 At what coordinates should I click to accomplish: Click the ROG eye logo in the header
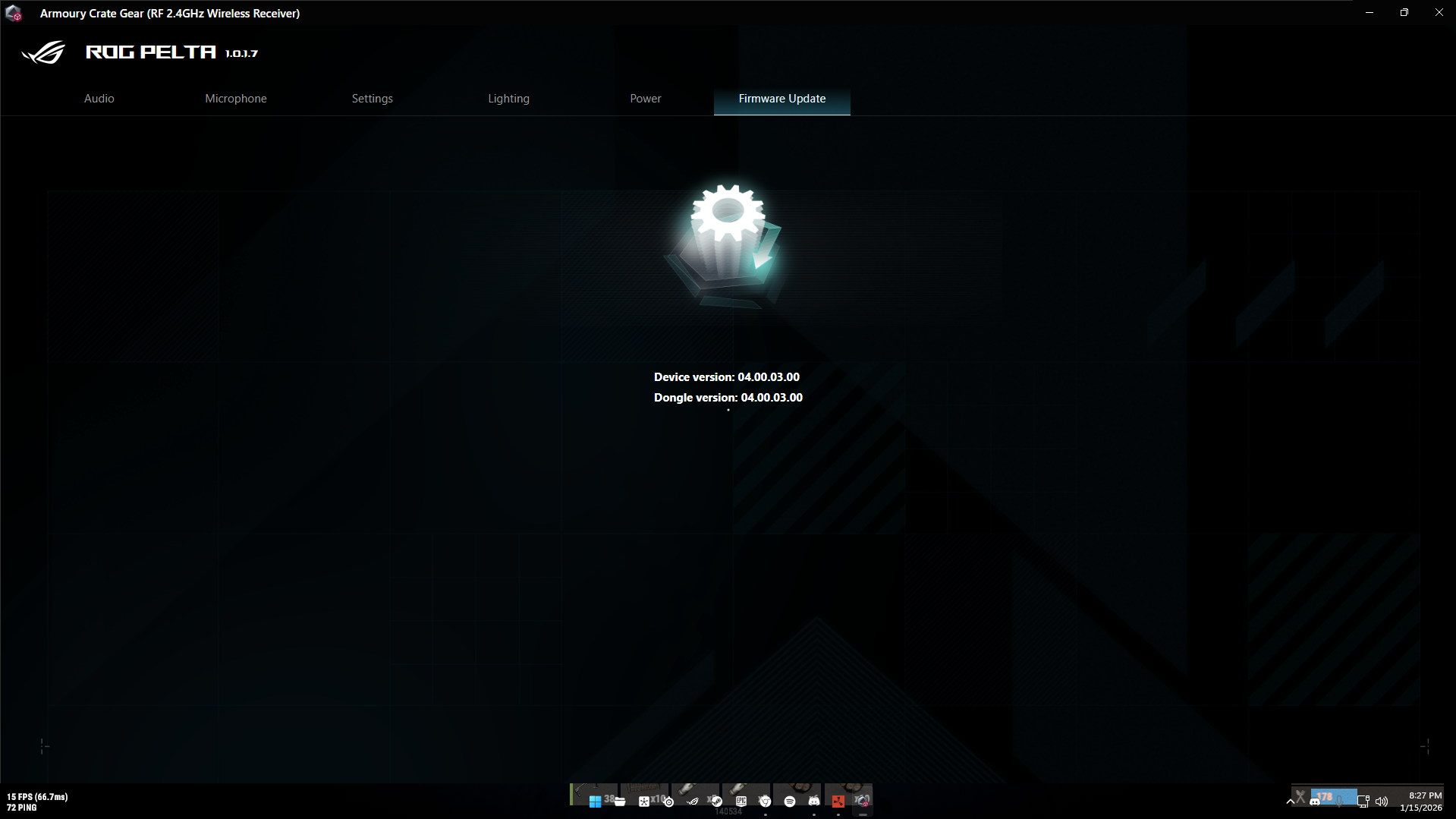coord(43,52)
